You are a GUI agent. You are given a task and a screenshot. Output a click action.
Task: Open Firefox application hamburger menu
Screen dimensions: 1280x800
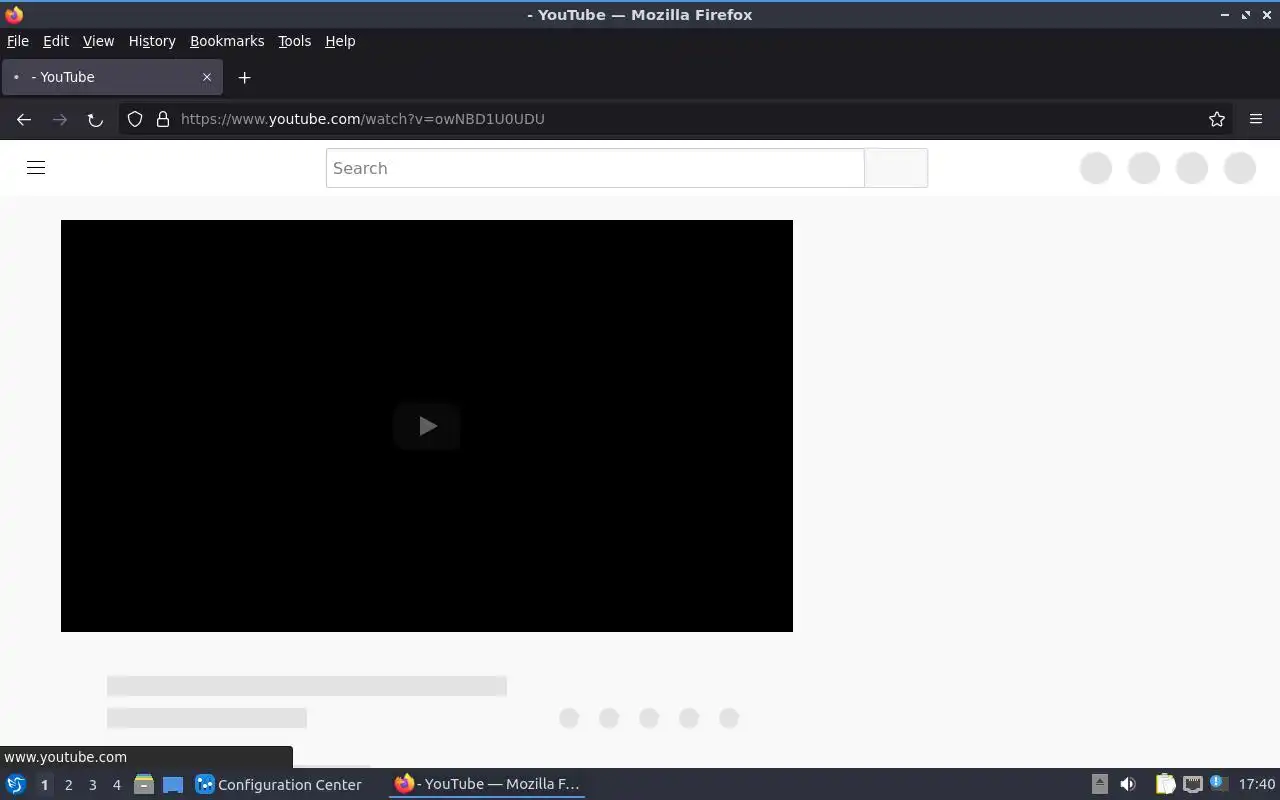coord(1256,119)
